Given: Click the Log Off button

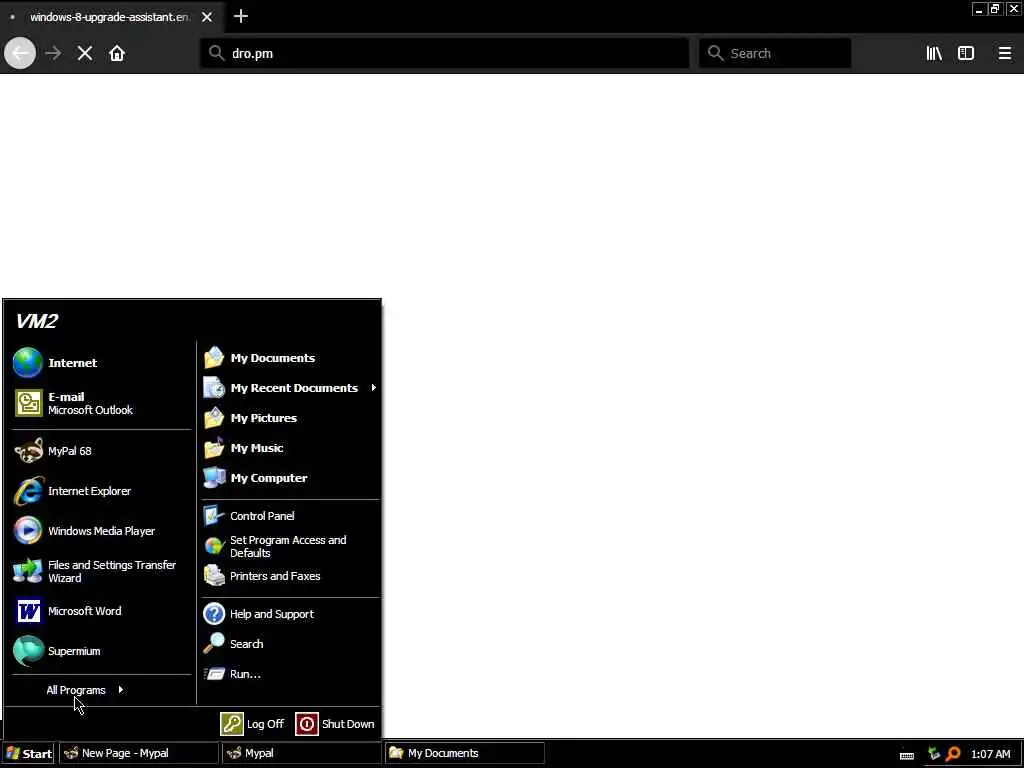Looking at the screenshot, I should 253,724.
